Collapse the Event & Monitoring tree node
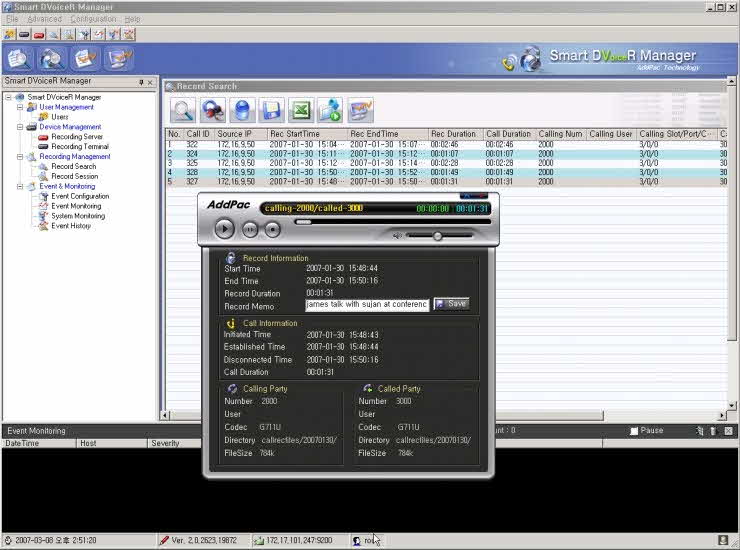Image resolution: width=740 pixels, height=550 pixels. tap(20, 186)
